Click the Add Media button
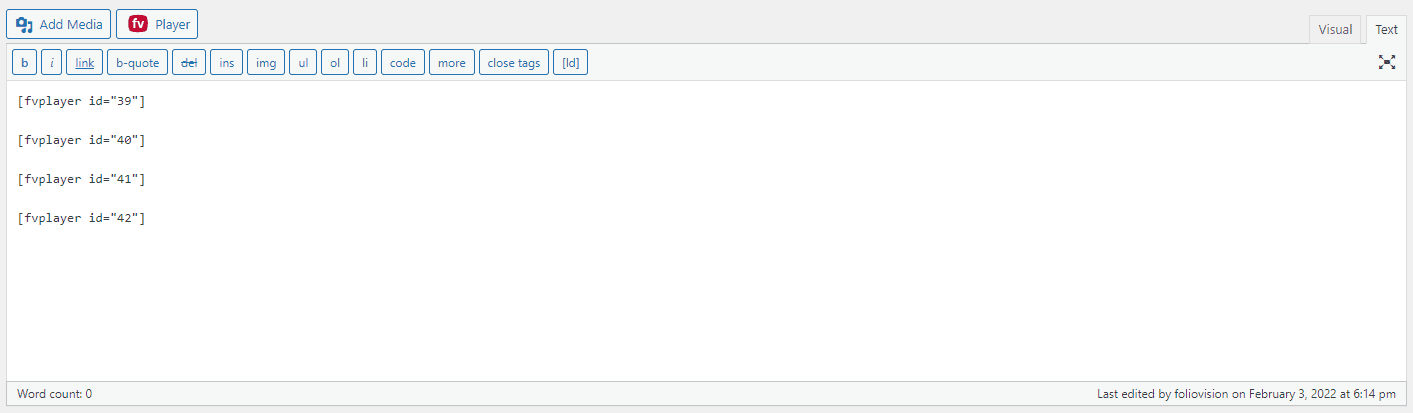 [x=58, y=24]
